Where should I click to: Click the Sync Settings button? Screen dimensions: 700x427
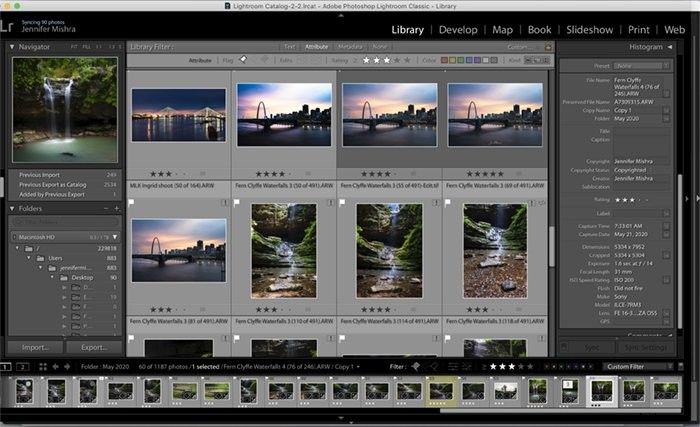coord(646,347)
